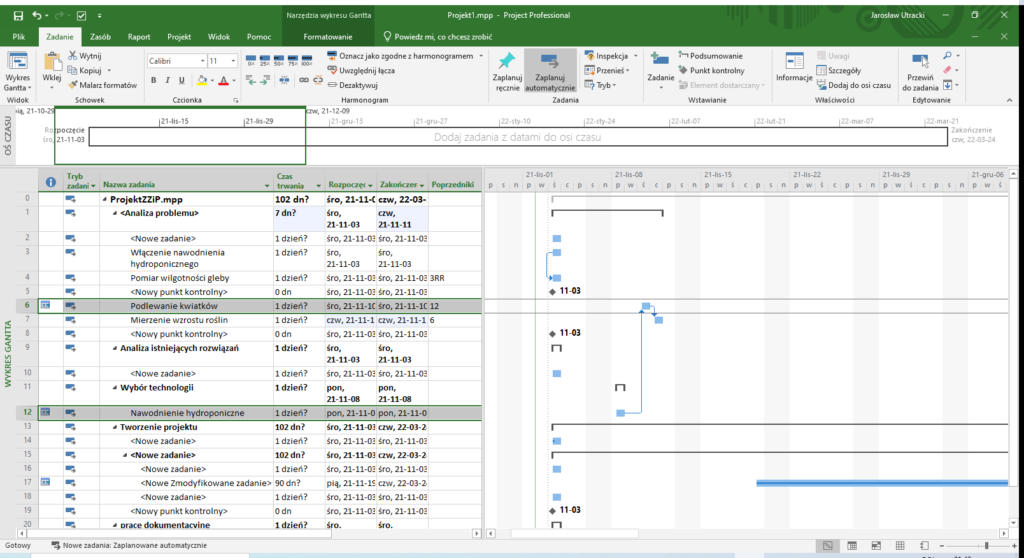The width and height of the screenshot is (1024, 558).
Task: Toggle underline text formatting
Action: click(x=183, y=80)
